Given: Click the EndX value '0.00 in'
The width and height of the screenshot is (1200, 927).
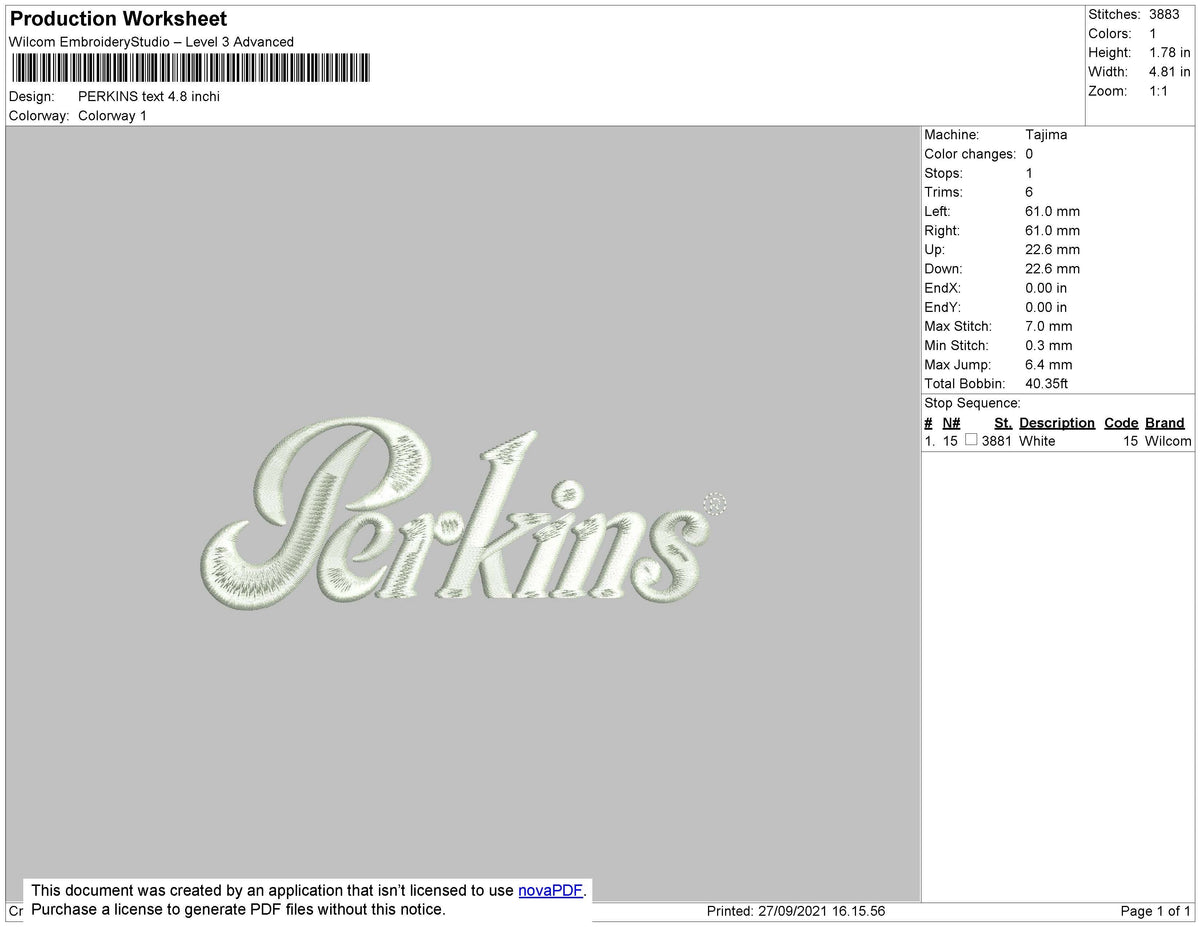Looking at the screenshot, I should [1046, 288].
